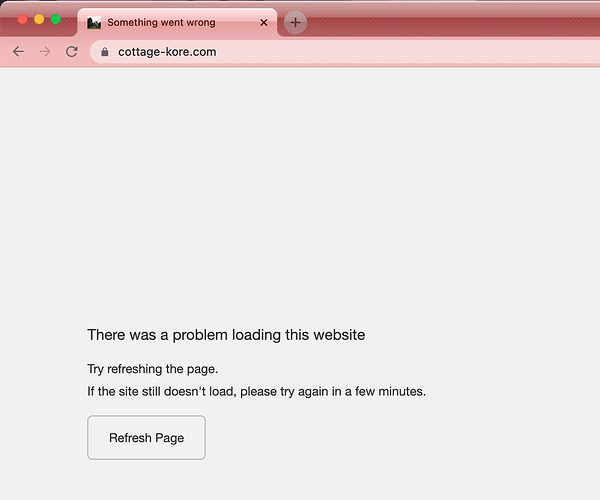Click the 'If the site still doesn't load' line
Image resolution: width=600 pixels, height=500 pixels.
click(256, 391)
